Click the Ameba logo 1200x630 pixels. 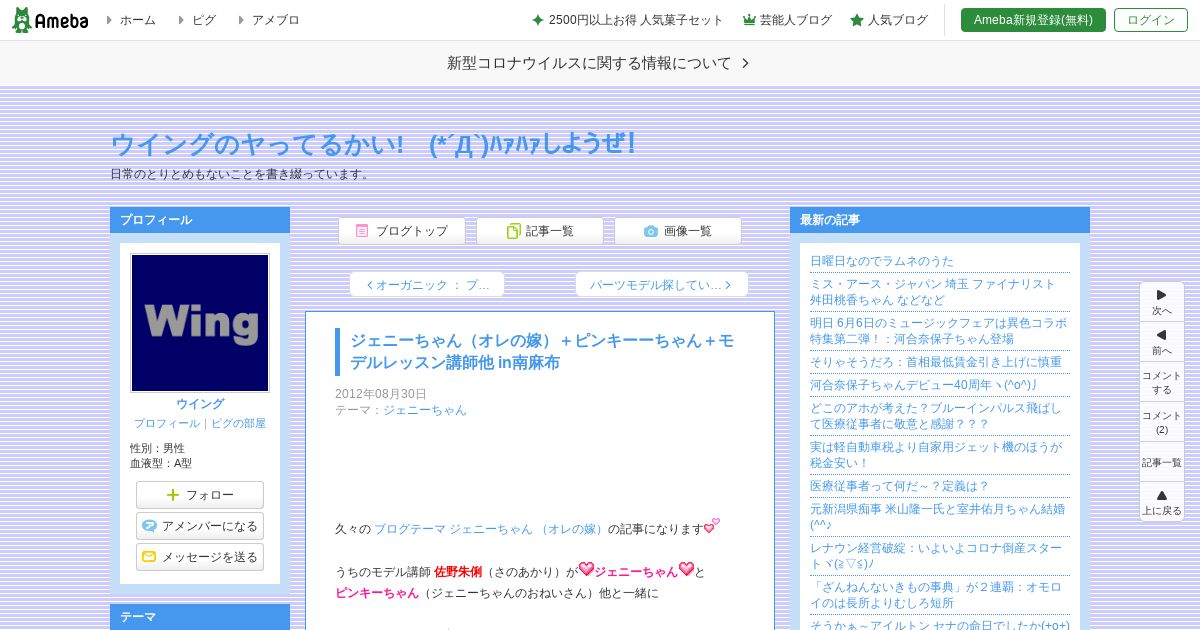50,20
